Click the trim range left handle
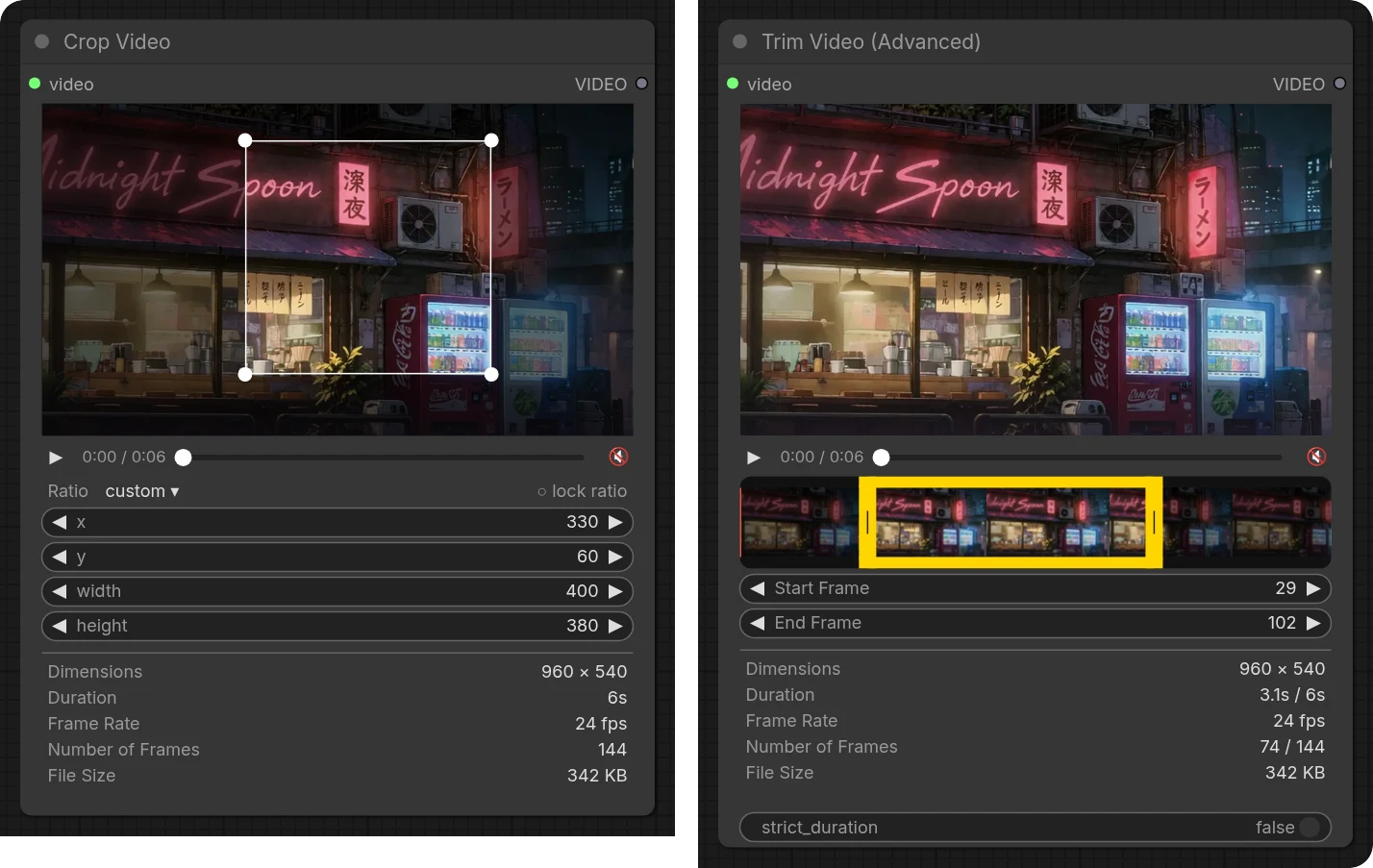 tap(867, 522)
